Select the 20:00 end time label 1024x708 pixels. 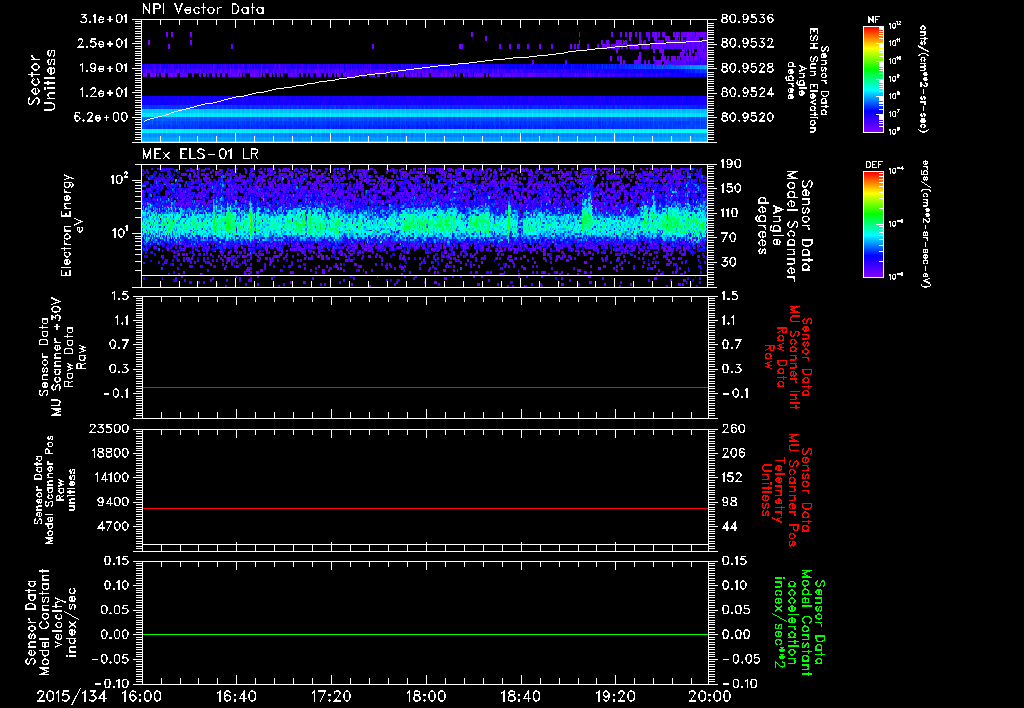coord(709,696)
